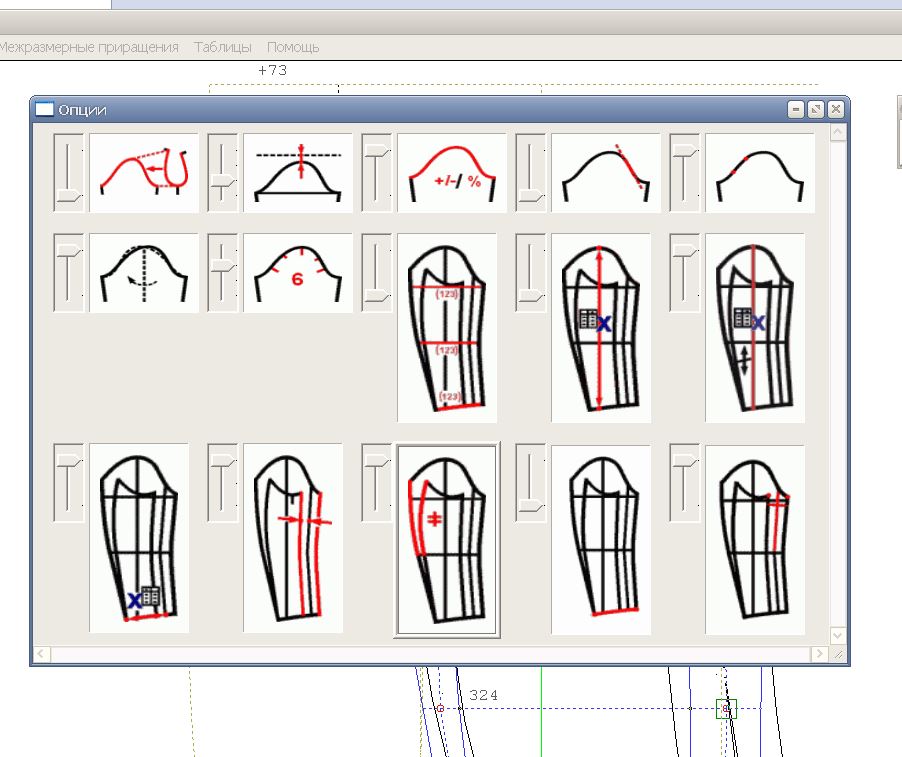Screen dimensions: 902x757
Task: Toggle switch beside cap ease percent icon
Action: (376, 173)
